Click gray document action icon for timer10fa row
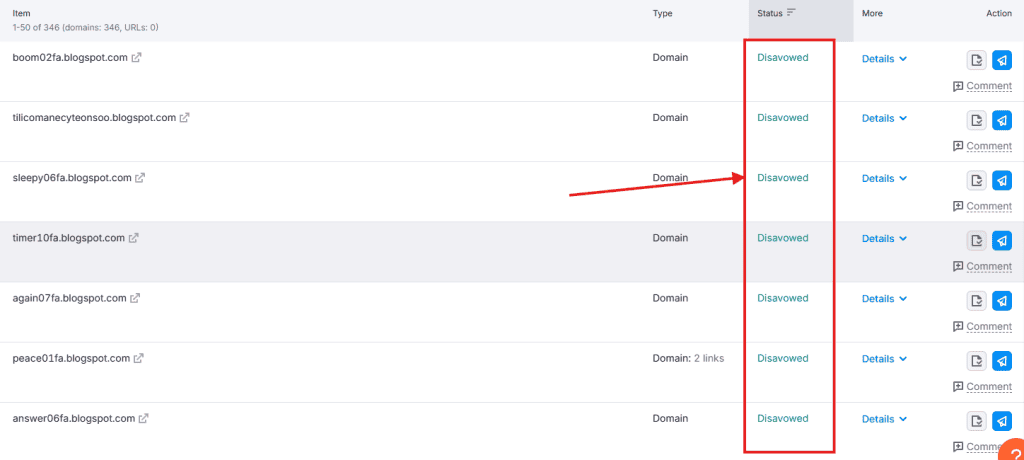 coord(977,240)
